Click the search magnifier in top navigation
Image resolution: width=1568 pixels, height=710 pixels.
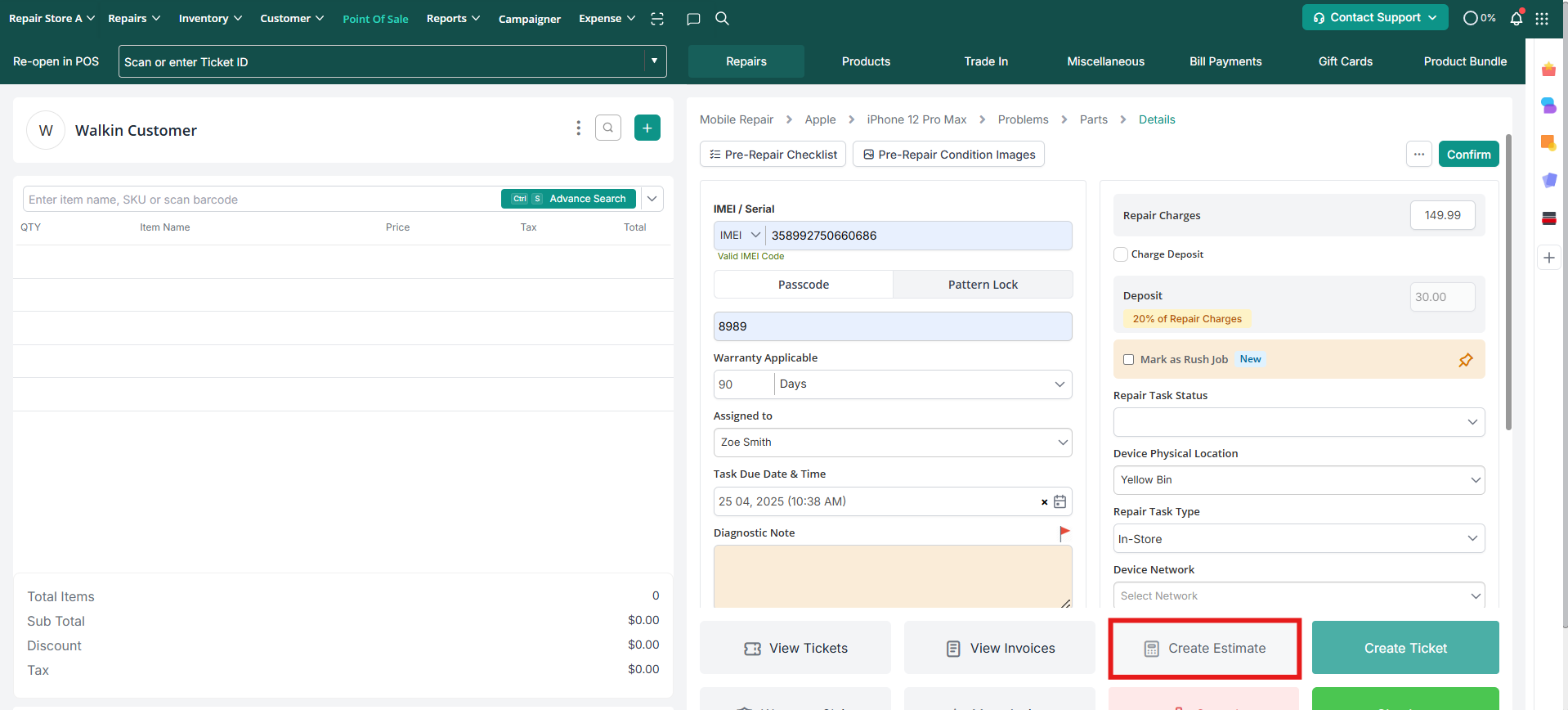point(722,18)
